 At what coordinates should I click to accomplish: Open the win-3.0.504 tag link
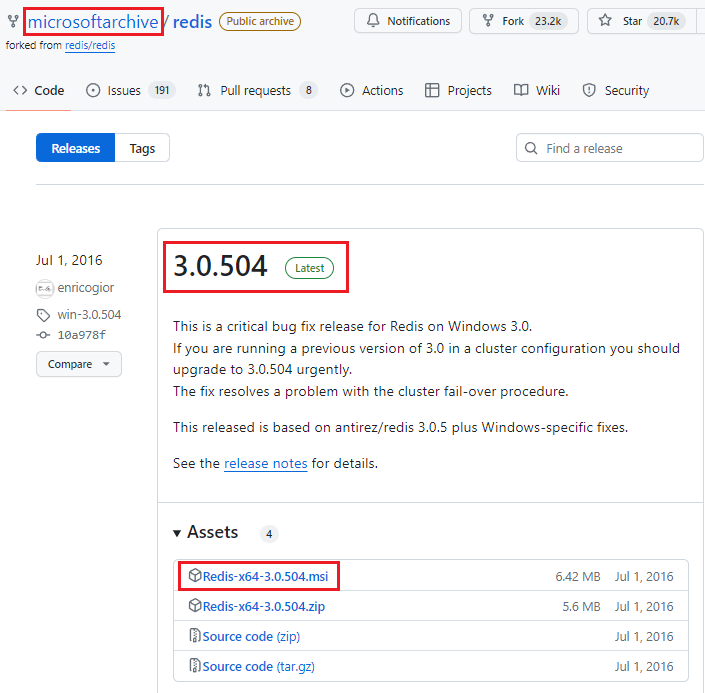pyautogui.click(x=89, y=314)
